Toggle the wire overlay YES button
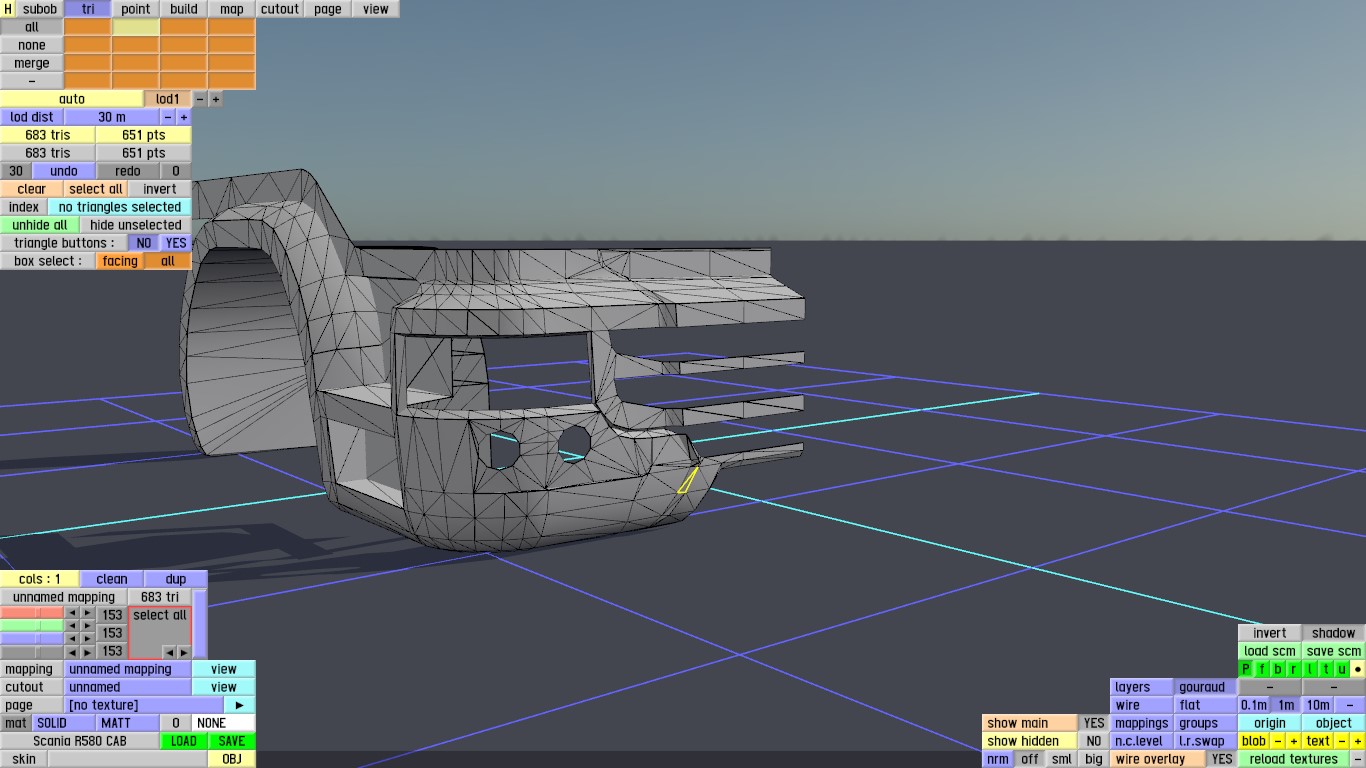The image size is (1366, 768). coord(1222,759)
